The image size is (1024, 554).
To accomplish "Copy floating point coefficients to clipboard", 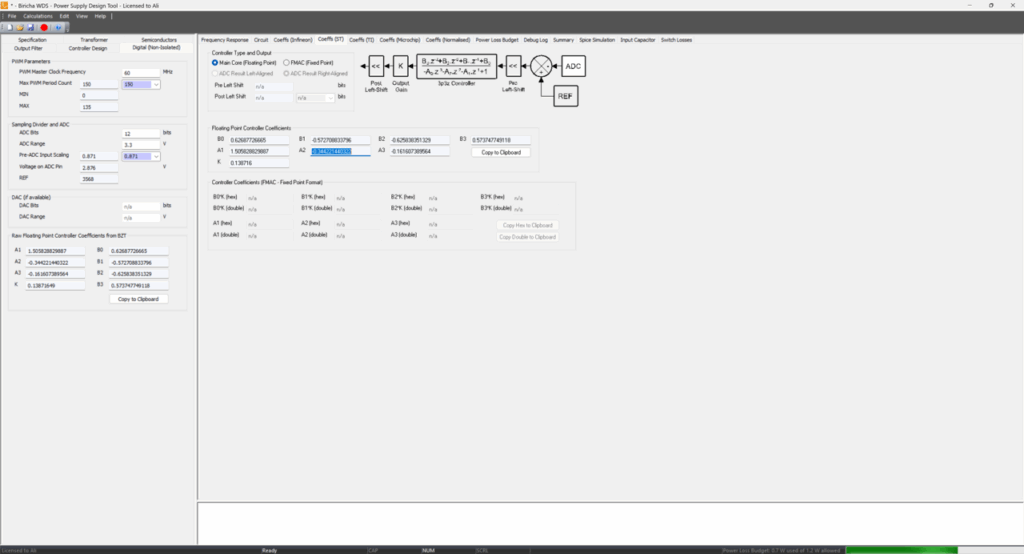I will [x=501, y=152].
